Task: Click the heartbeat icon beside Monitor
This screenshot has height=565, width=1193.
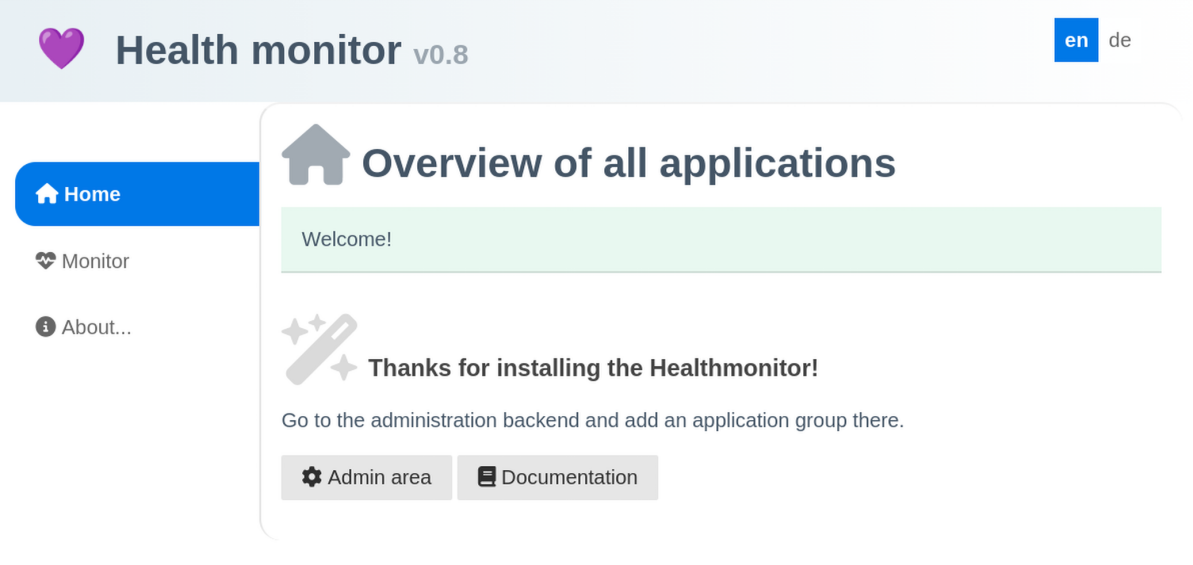Action: [x=46, y=261]
